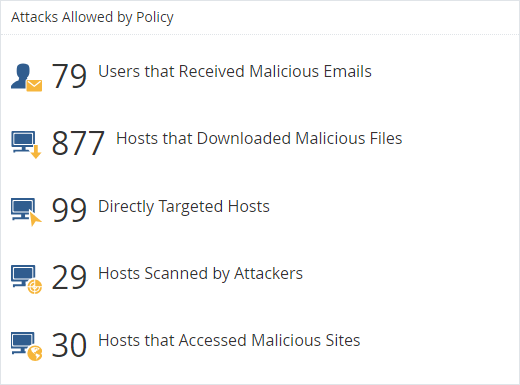Screen dimensions: 520x385
Task: Select Users that Received Malicious Emails label
Action: point(235,71)
